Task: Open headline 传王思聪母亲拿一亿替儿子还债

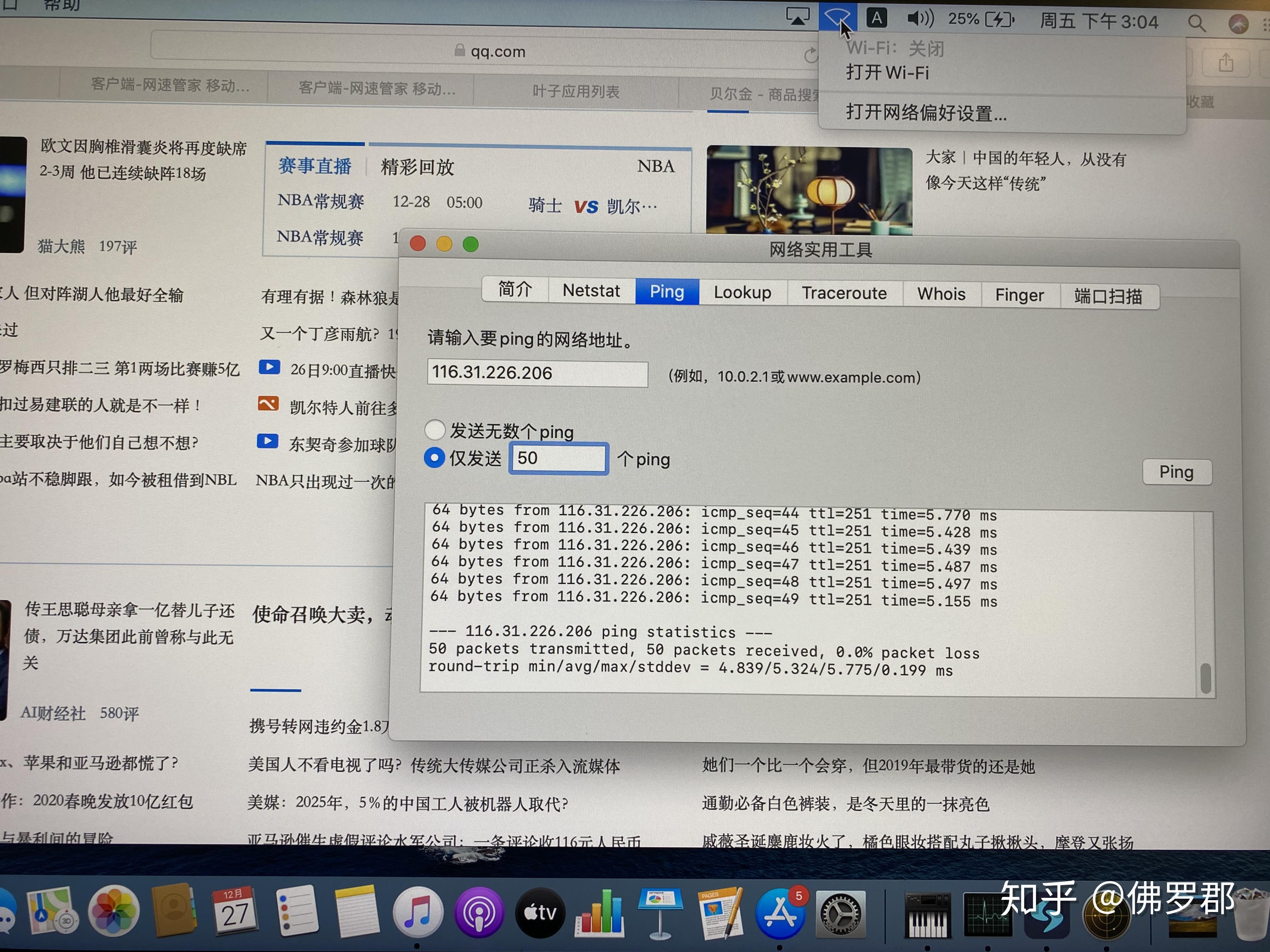Action: pos(129,636)
